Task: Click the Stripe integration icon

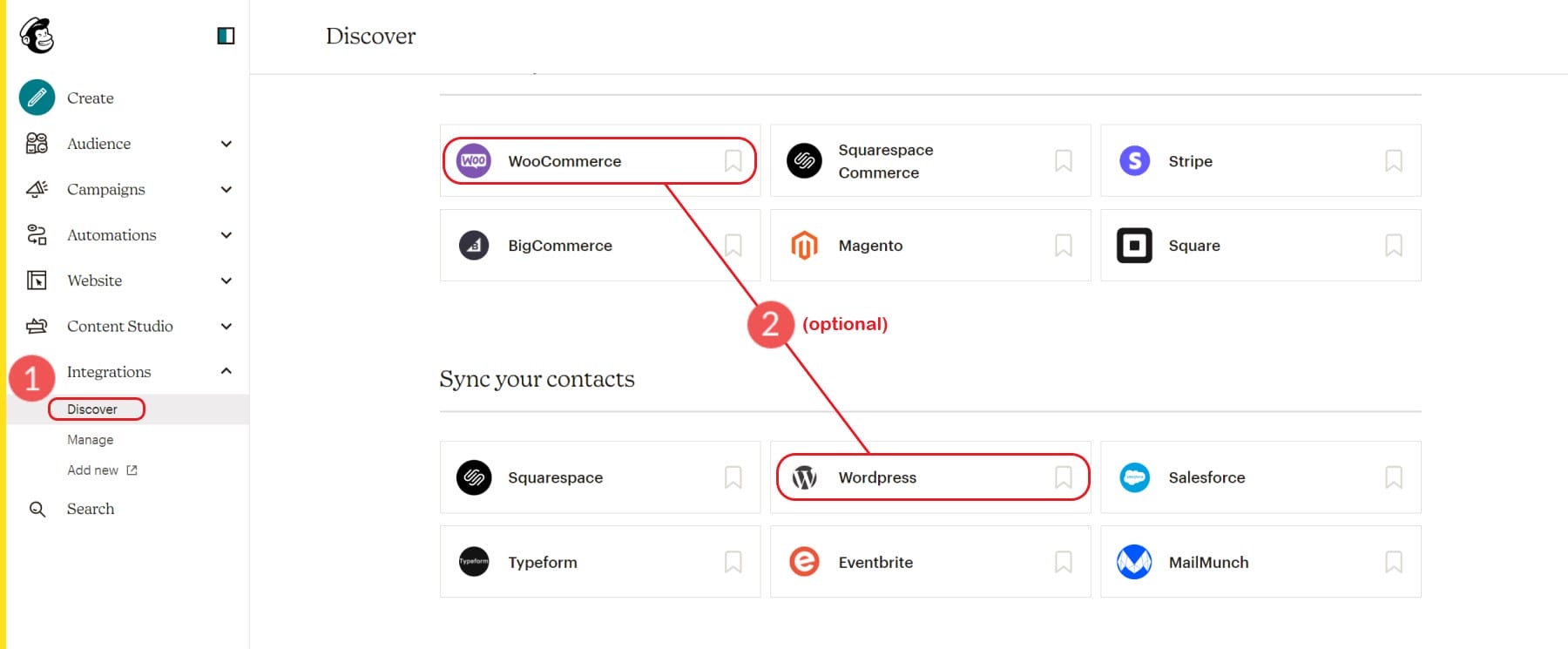Action: (x=1133, y=160)
